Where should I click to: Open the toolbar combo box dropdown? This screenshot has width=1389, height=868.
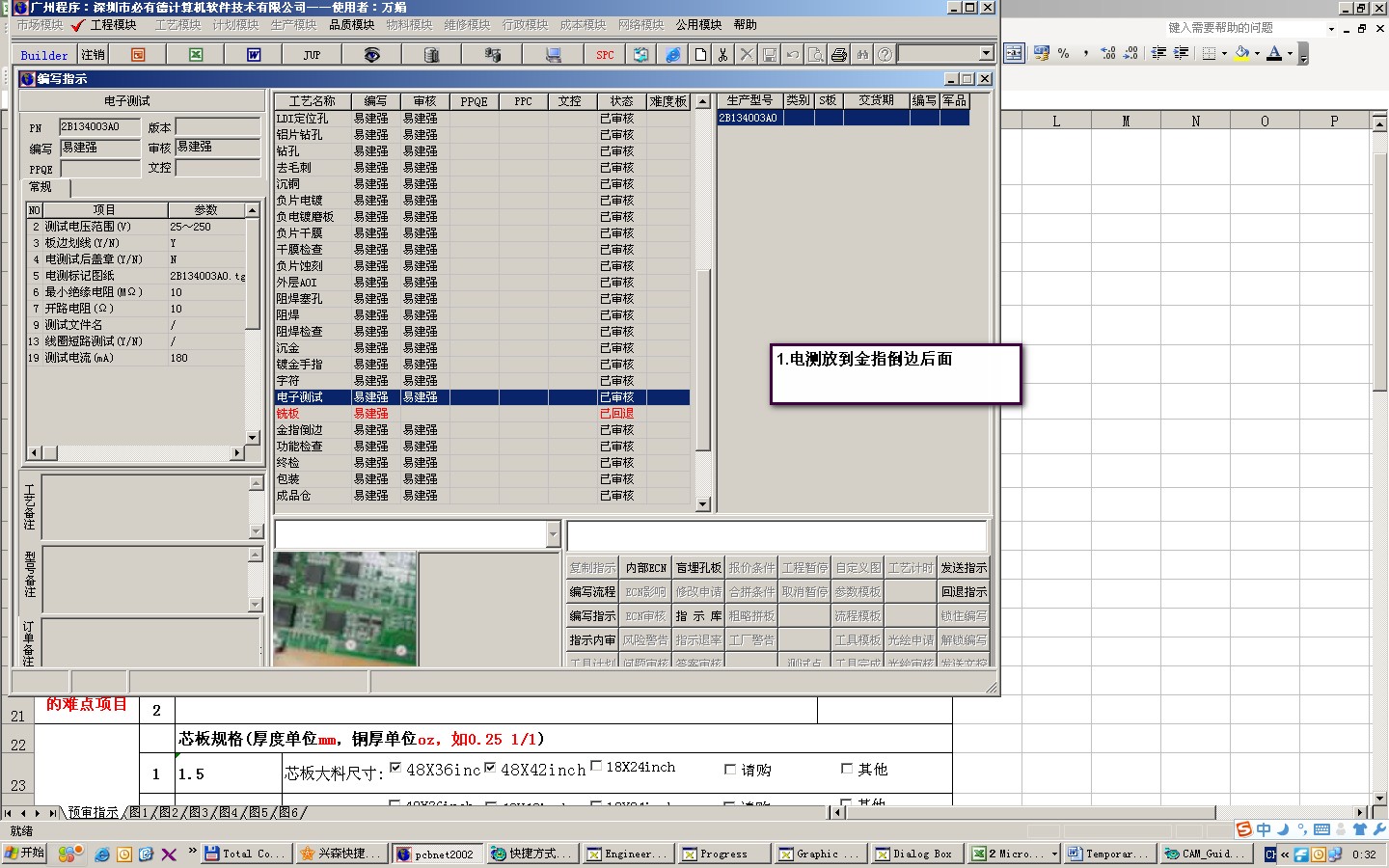986,54
